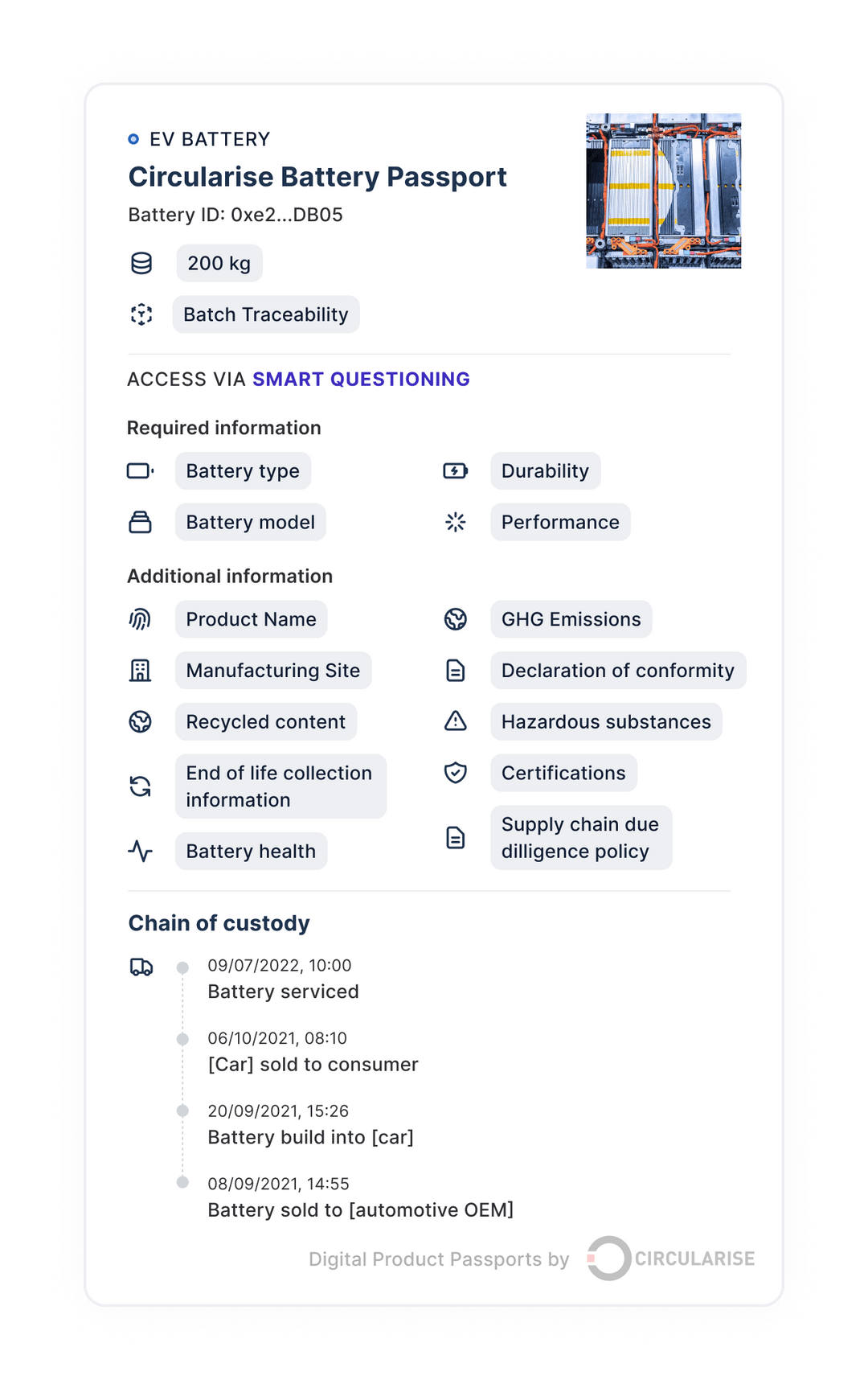Open the SMART QUESTIONING link
The height and width of the screenshot is (1392, 868).
tap(361, 379)
